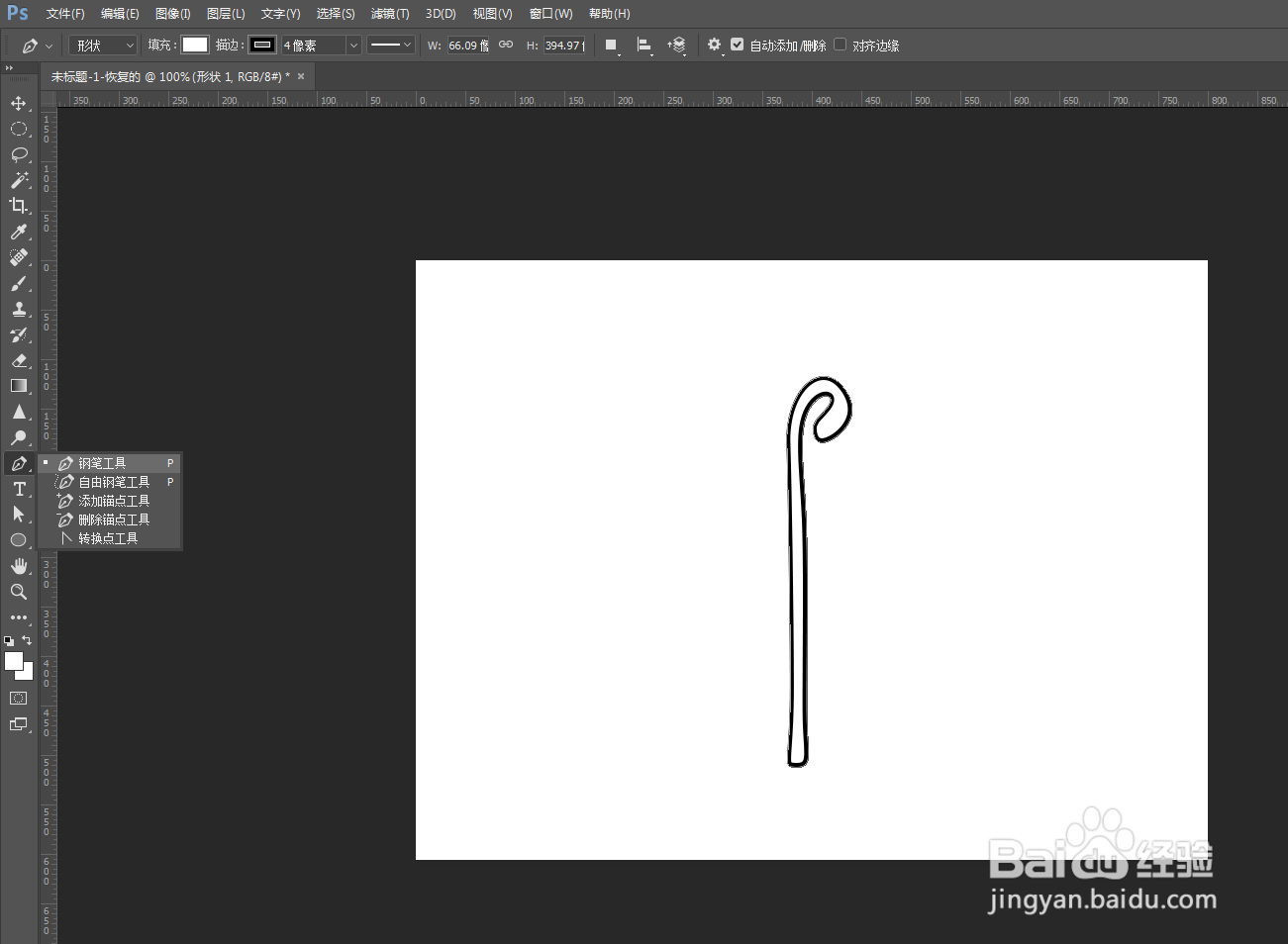Select the Eyedropper tool

[x=18, y=232]
